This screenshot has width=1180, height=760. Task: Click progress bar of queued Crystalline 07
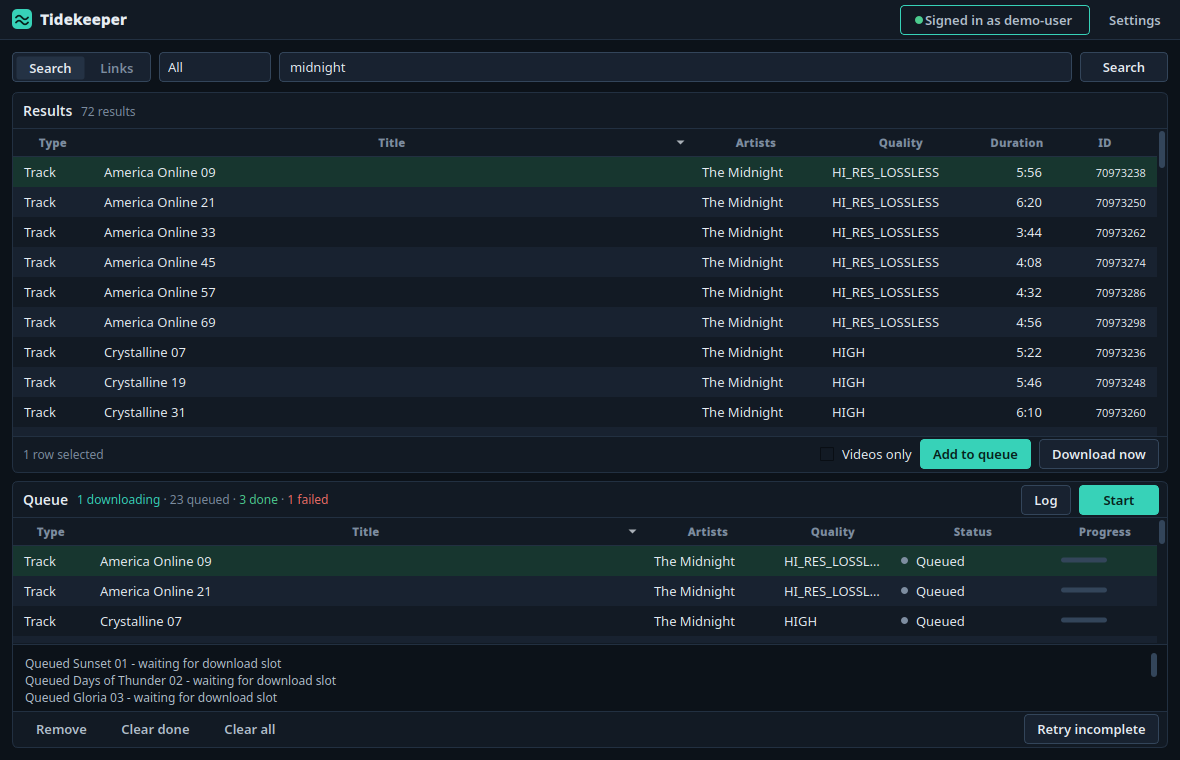tap(1084, 620)
